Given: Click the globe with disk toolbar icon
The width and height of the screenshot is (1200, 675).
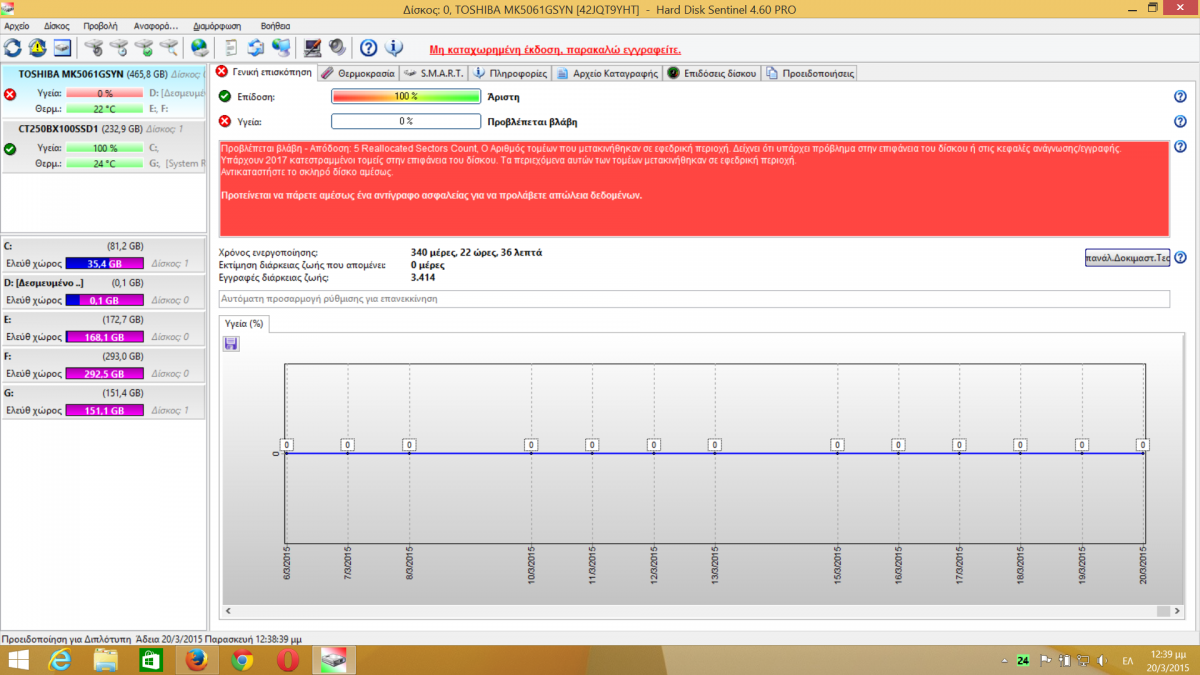Looking at the screenshot, I should (199, 47).
